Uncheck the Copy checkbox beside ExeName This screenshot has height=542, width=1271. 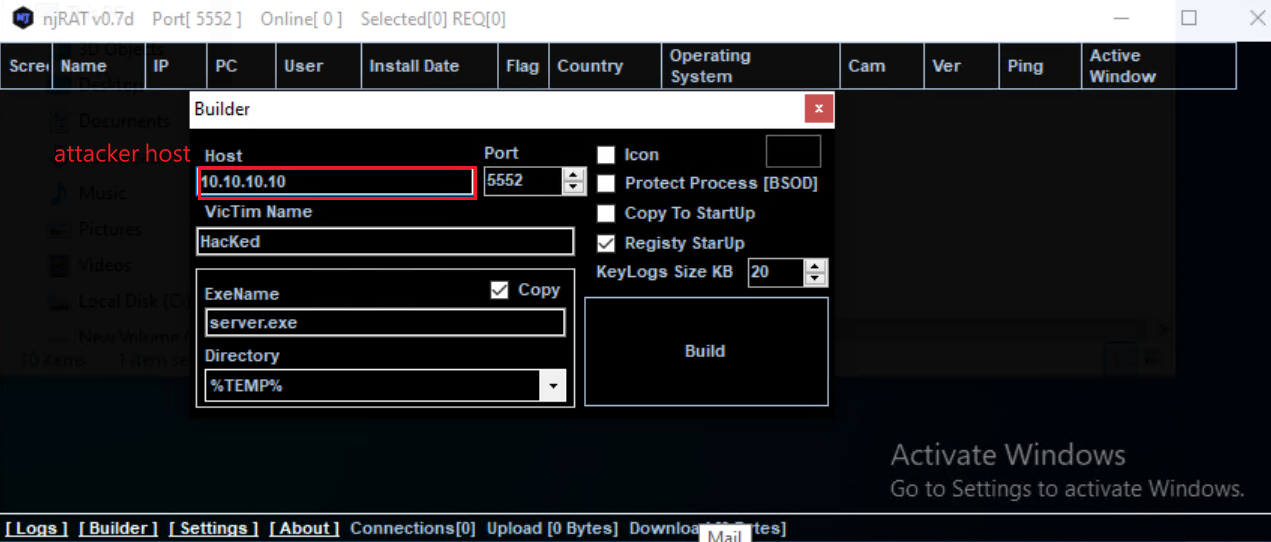pyautogui.click(x=500, y=290)
